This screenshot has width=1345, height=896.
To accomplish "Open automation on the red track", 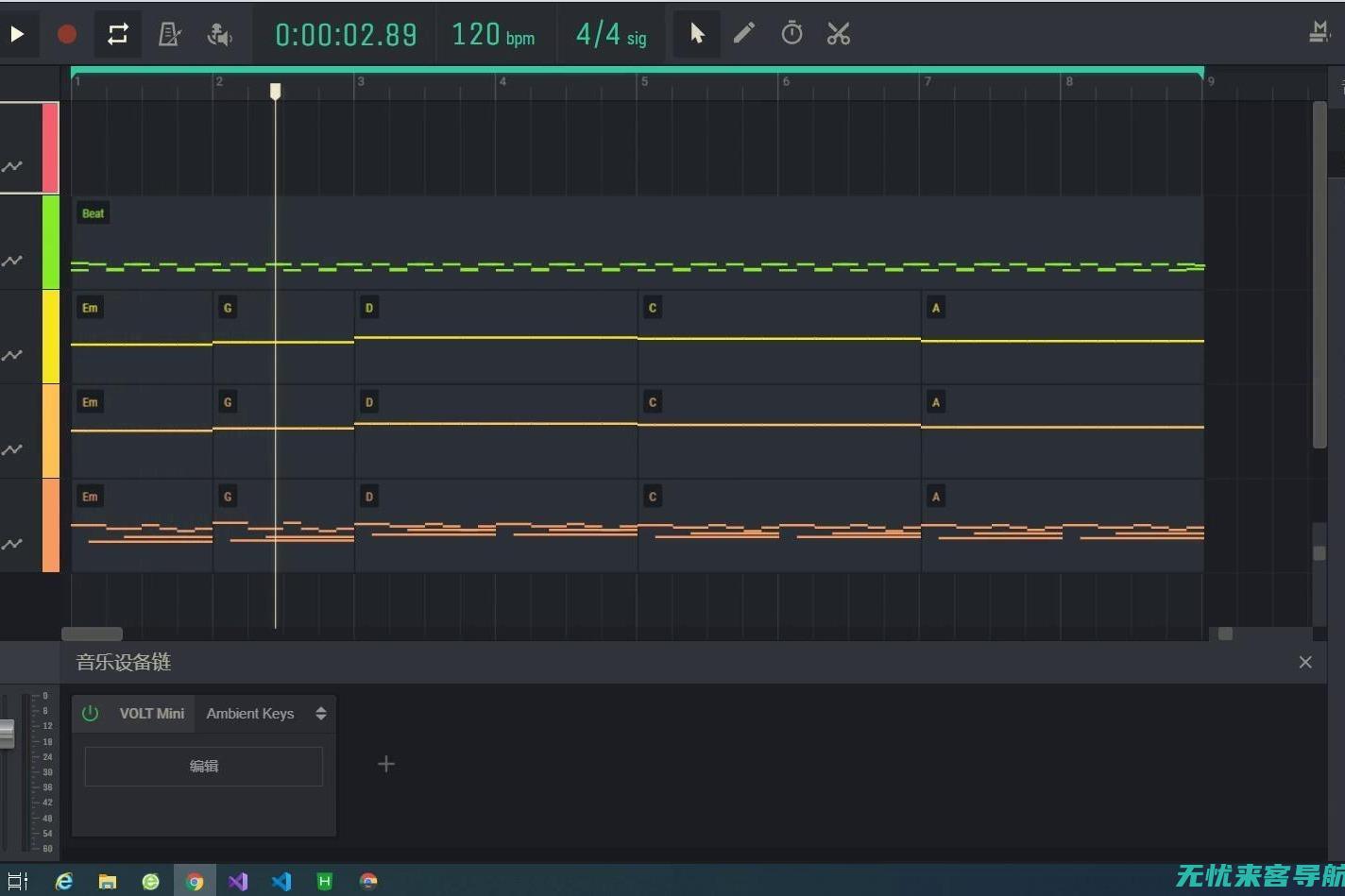I will pos(12,166).
